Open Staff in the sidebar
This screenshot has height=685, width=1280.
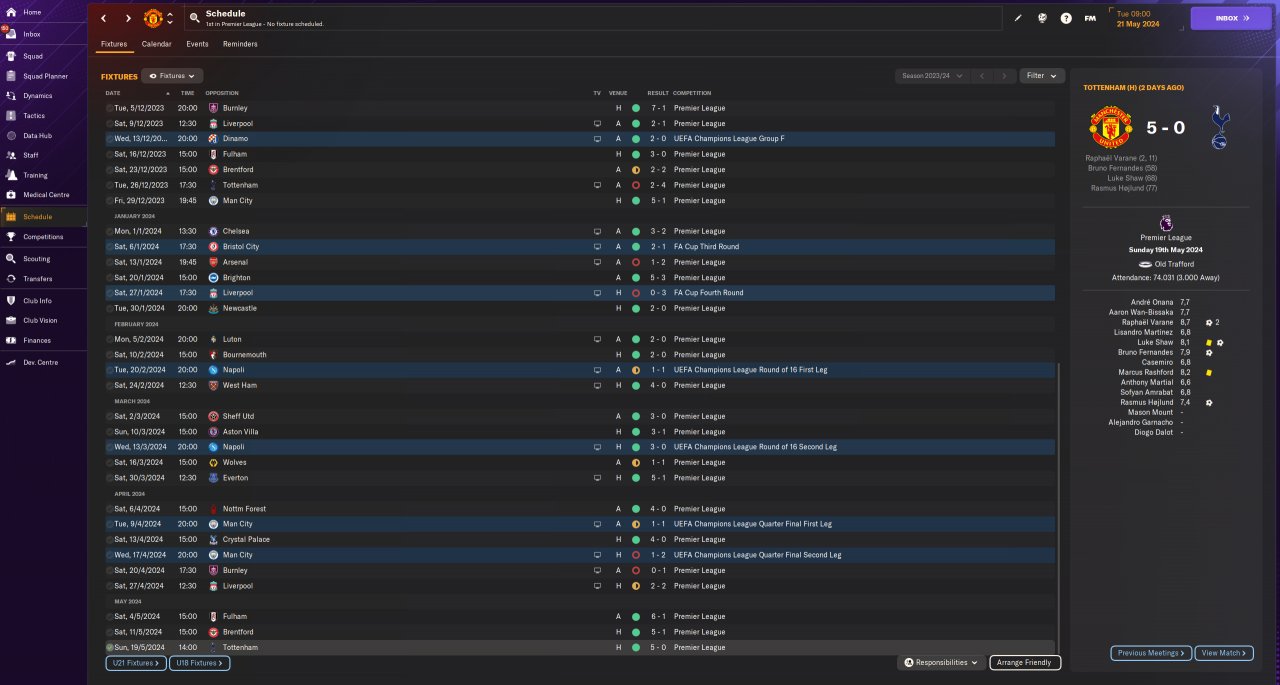[31, 155]
